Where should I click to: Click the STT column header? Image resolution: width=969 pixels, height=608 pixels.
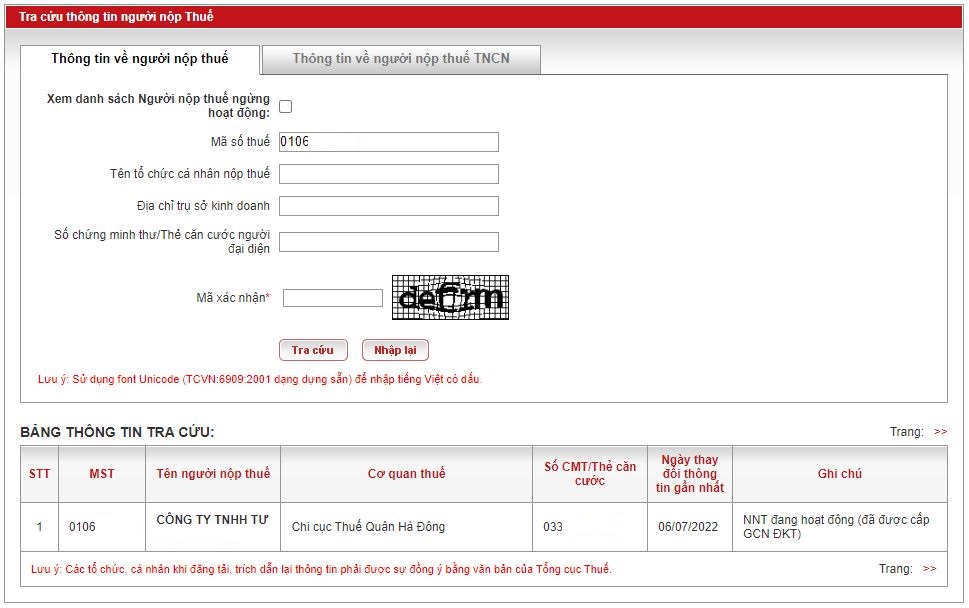point(39,474)
